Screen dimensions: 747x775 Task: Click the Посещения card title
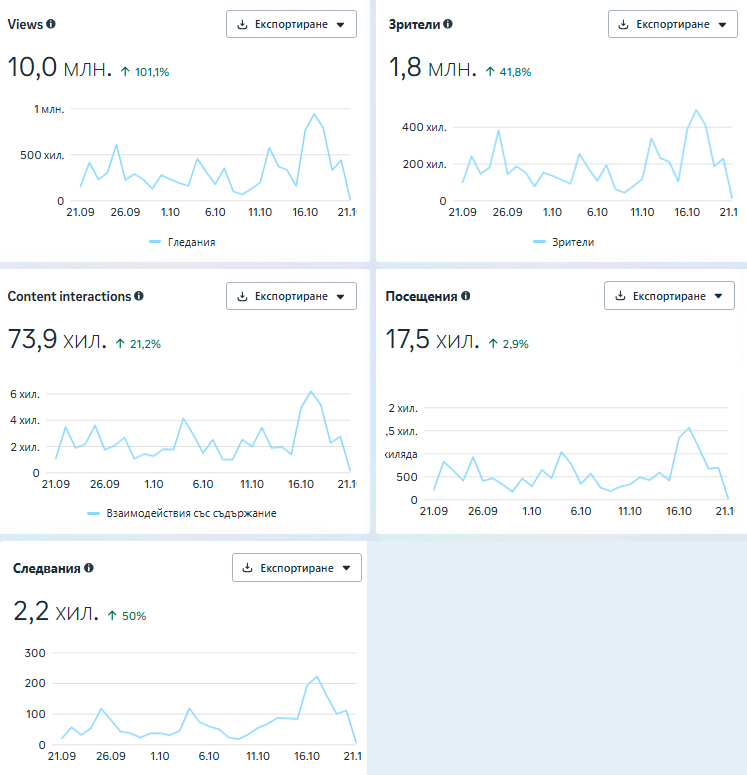tap(421, 296)
